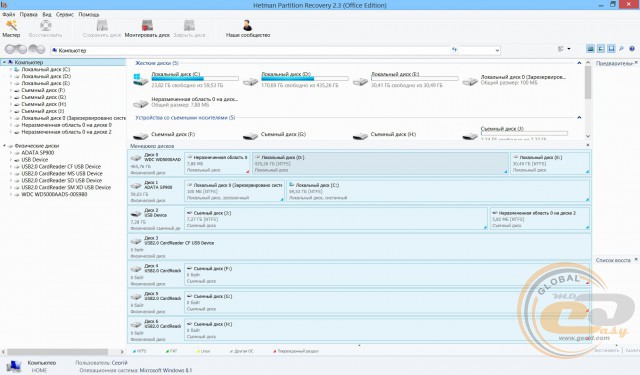Screen dimensions: 640x375
Task: Select Неразмеченная область 0 на диске 2 partition block
Action: 540,219
